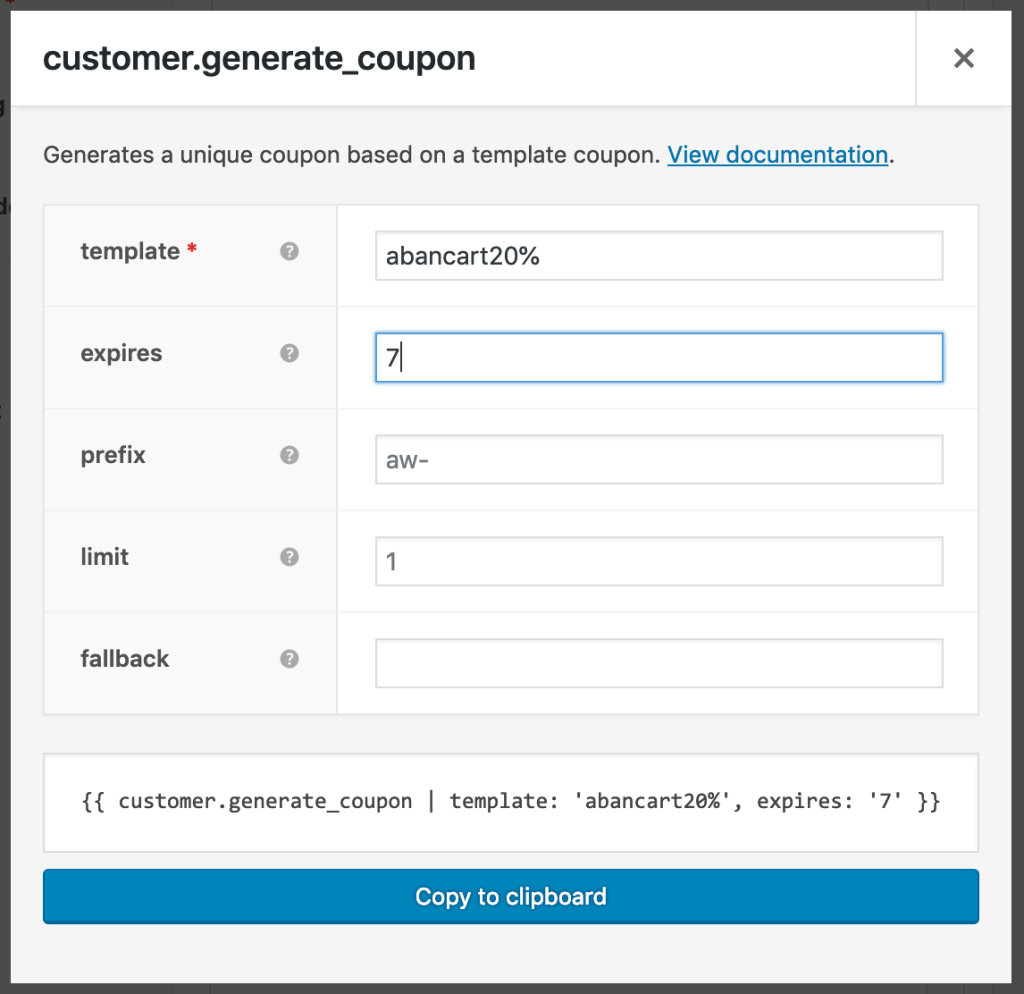Click the help icon next to prefix
1024x994 pixels.
(x=289, y=455)
